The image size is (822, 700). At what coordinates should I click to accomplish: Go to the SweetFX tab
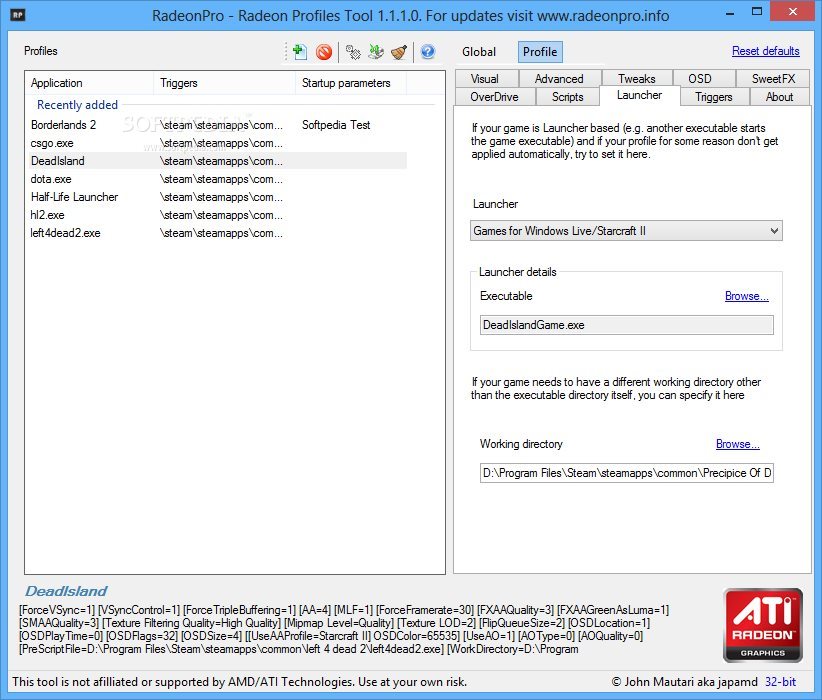773,79
